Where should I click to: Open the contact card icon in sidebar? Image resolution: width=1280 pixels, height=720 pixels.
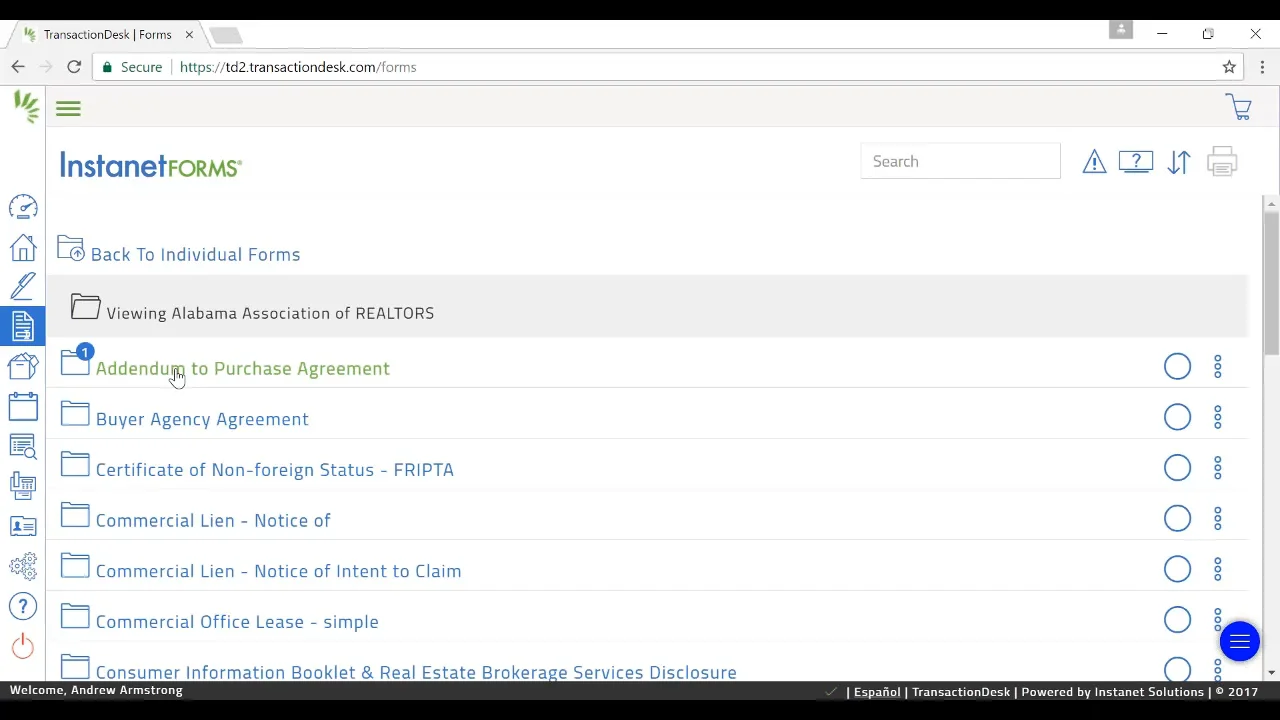click(x=23, y=526)
